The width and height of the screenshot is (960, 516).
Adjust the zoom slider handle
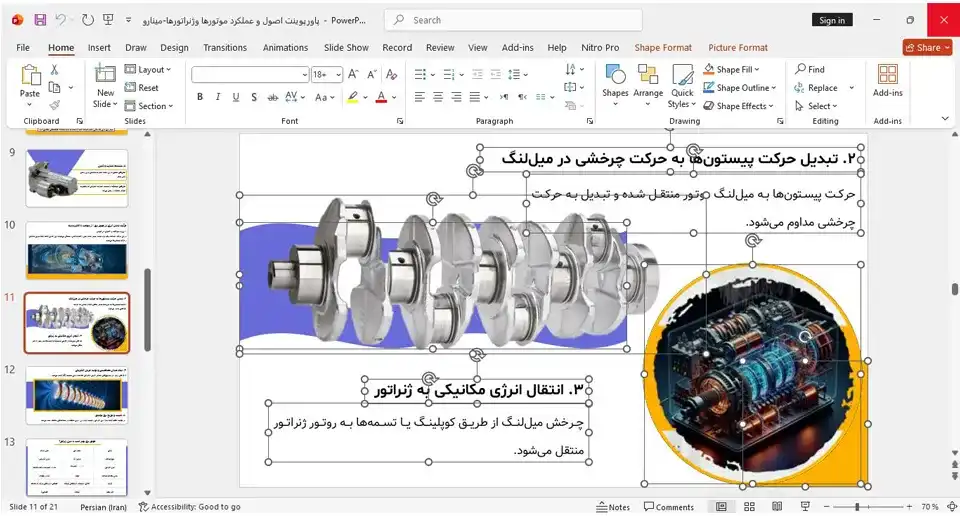pyautogui.click(x=857, y=507)
